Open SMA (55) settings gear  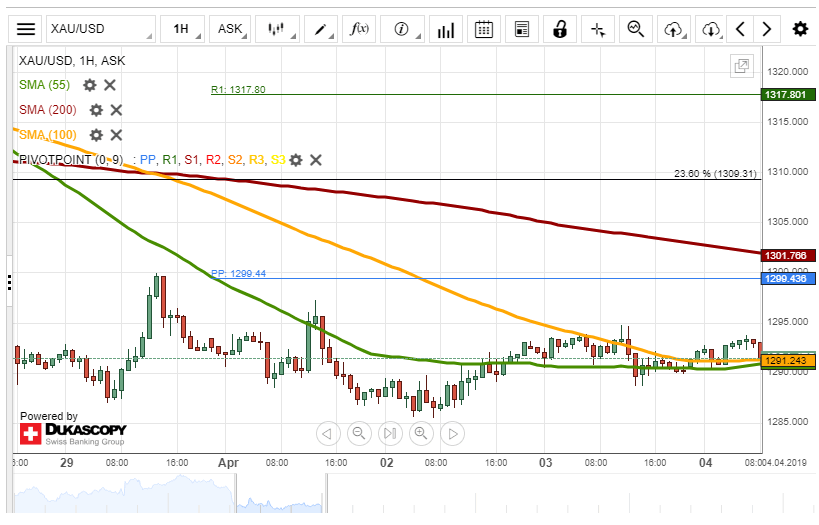[x=90, y=85]
